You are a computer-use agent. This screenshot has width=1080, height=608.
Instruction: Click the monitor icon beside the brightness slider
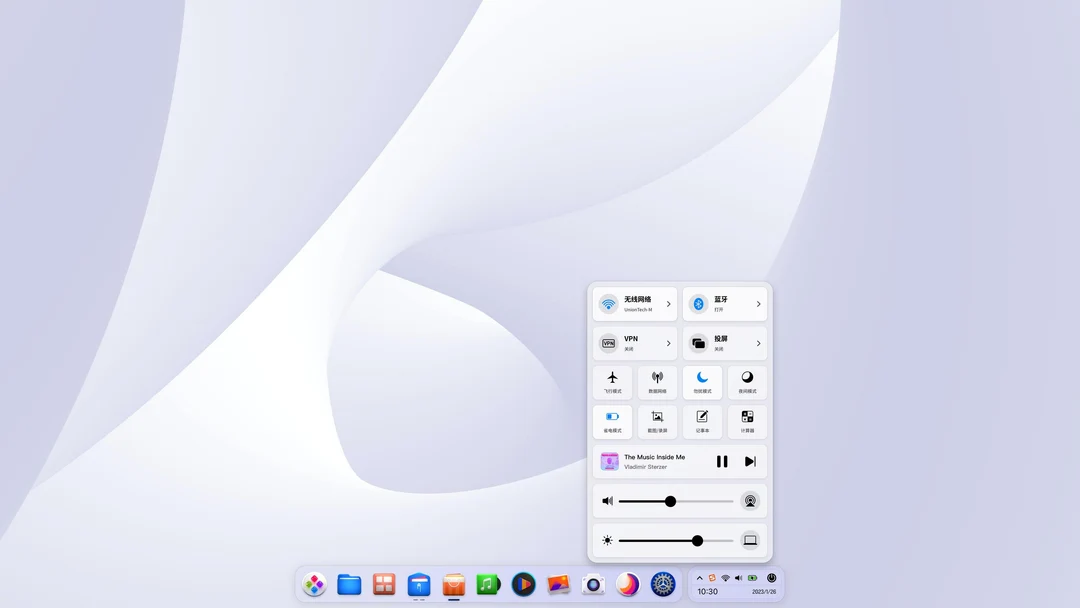click(750, 540)
